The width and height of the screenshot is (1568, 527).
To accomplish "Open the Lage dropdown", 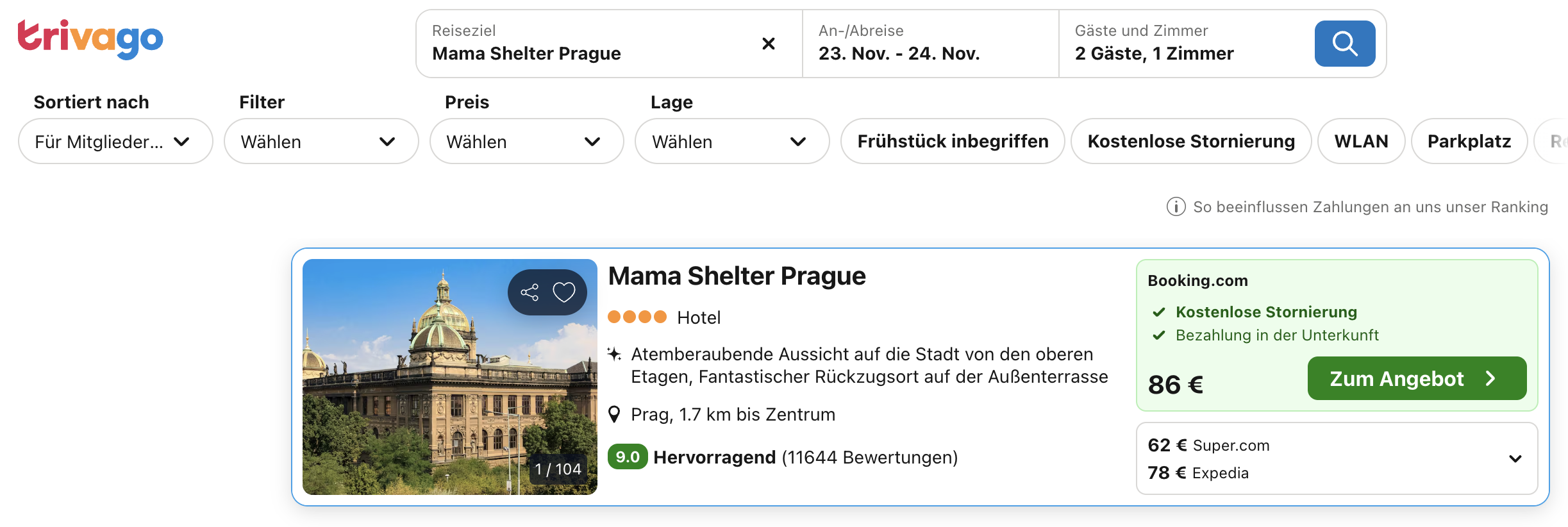I will [732, 141].
